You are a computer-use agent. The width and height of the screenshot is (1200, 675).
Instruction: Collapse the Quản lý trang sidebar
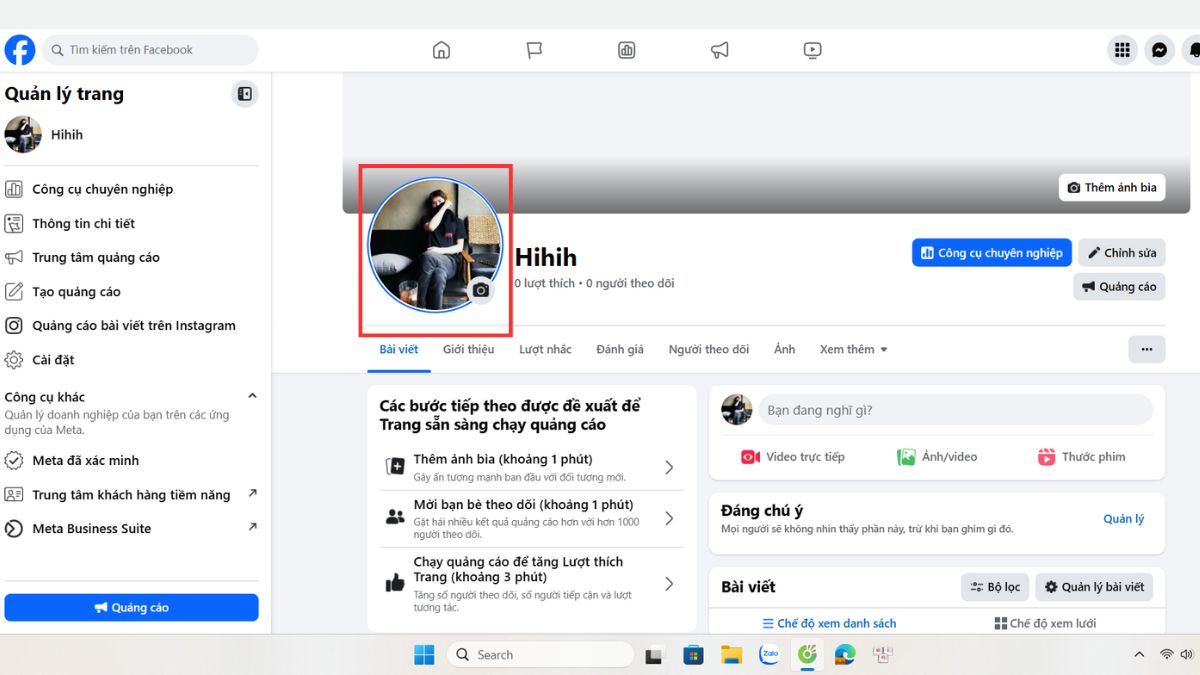click(x=245, y=94)
